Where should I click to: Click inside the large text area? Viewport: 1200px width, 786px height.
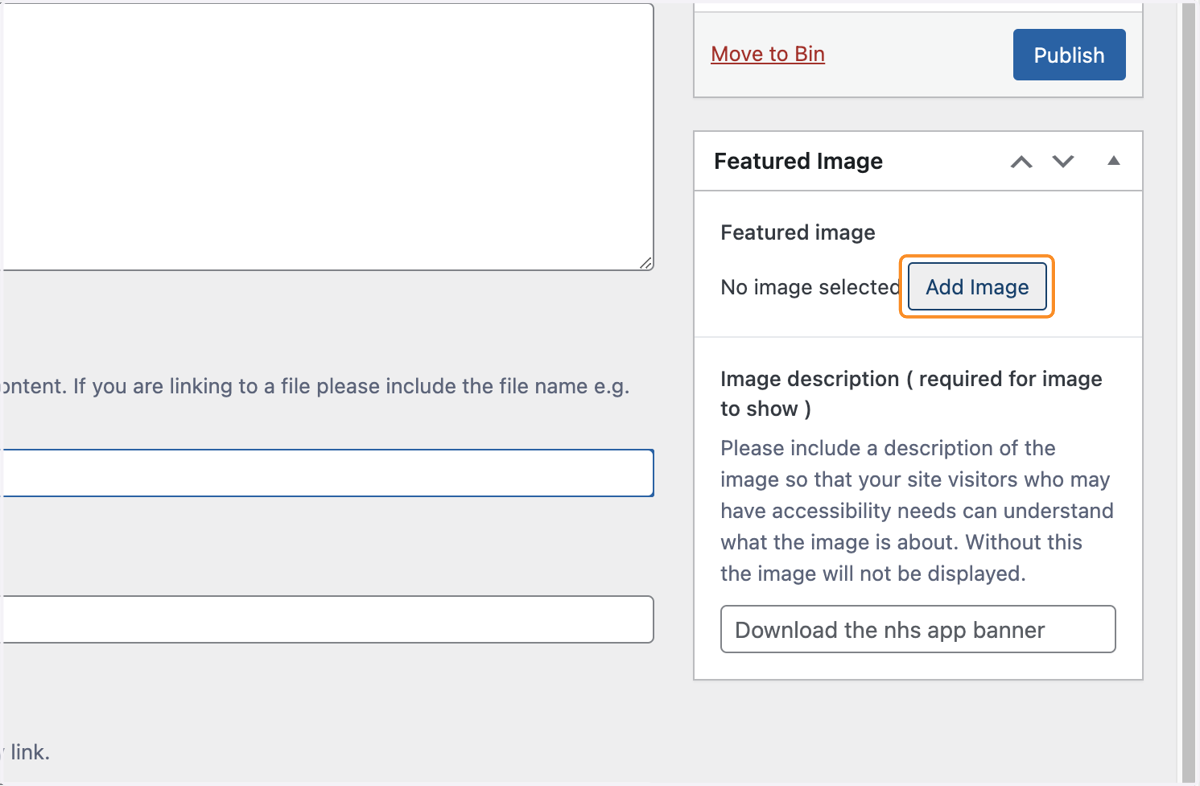pyautogui.click(x=327, y=136)
